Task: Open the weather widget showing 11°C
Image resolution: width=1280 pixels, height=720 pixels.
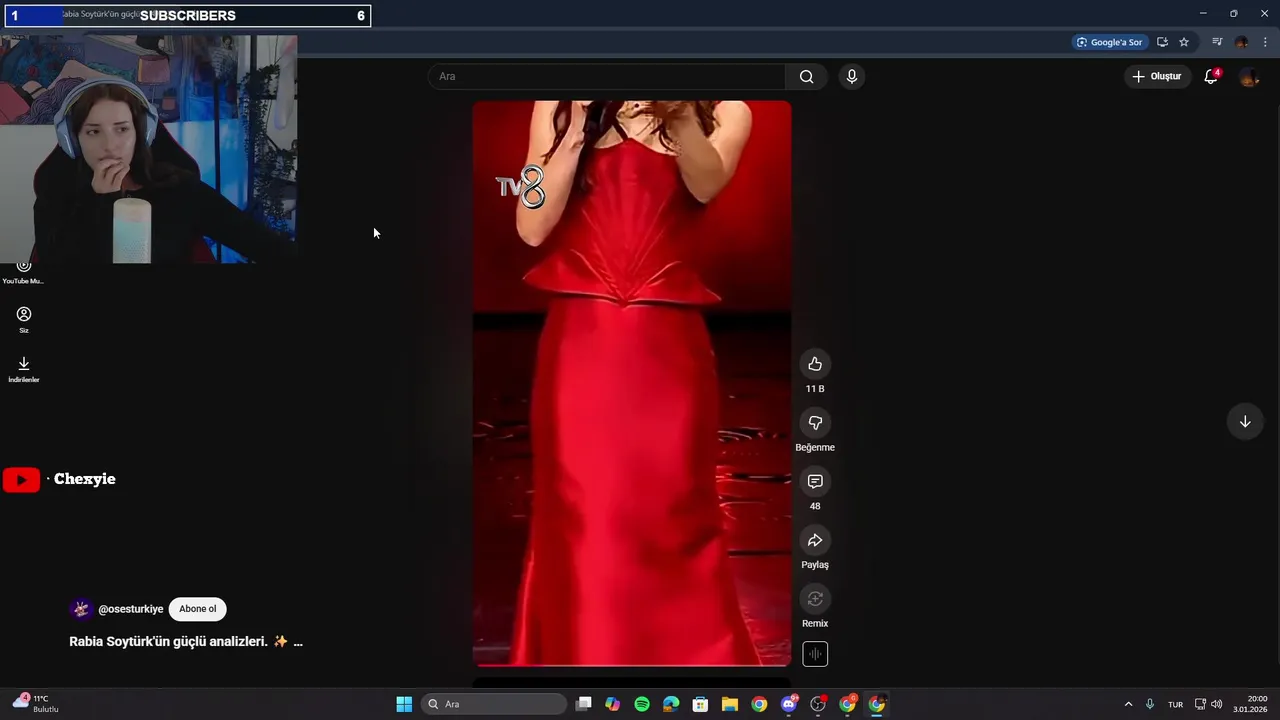Action: pos(36,704)
